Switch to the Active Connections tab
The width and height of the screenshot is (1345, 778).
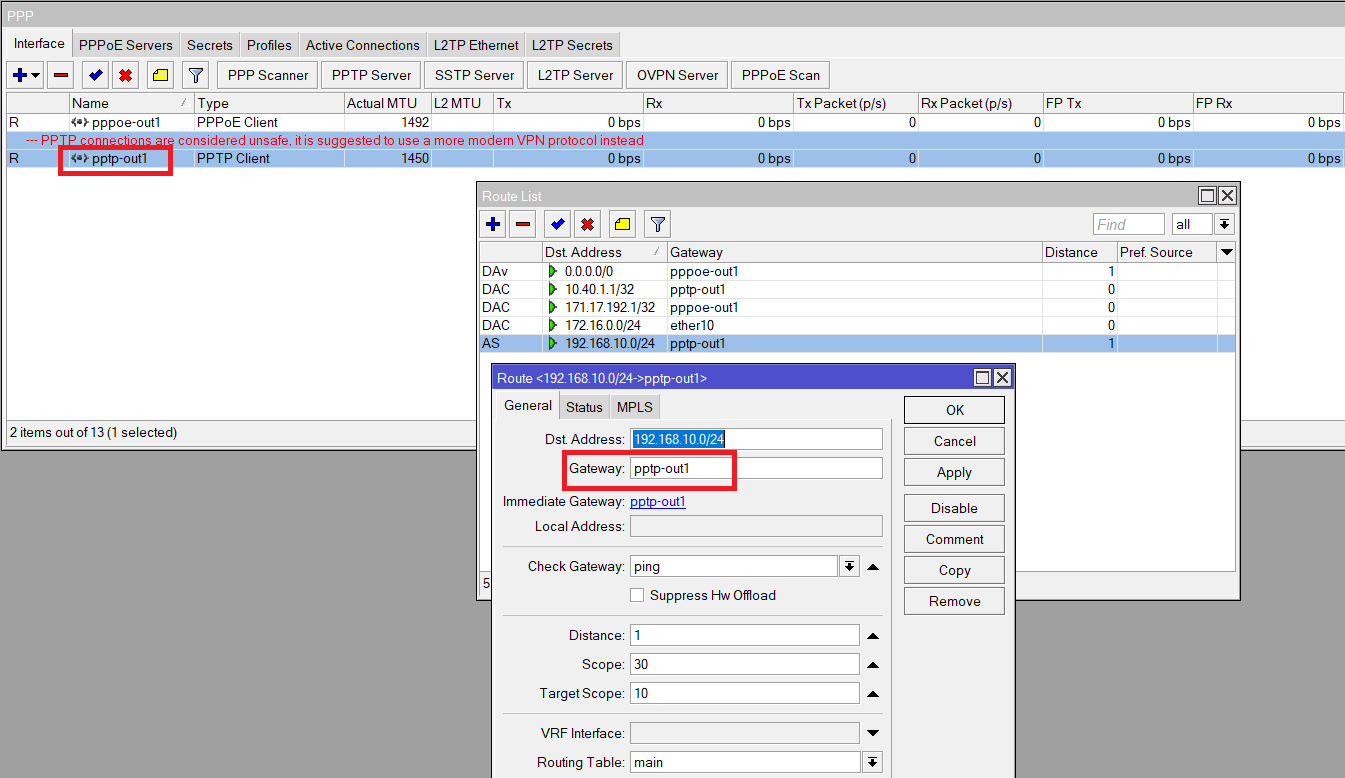coord(362,45)
